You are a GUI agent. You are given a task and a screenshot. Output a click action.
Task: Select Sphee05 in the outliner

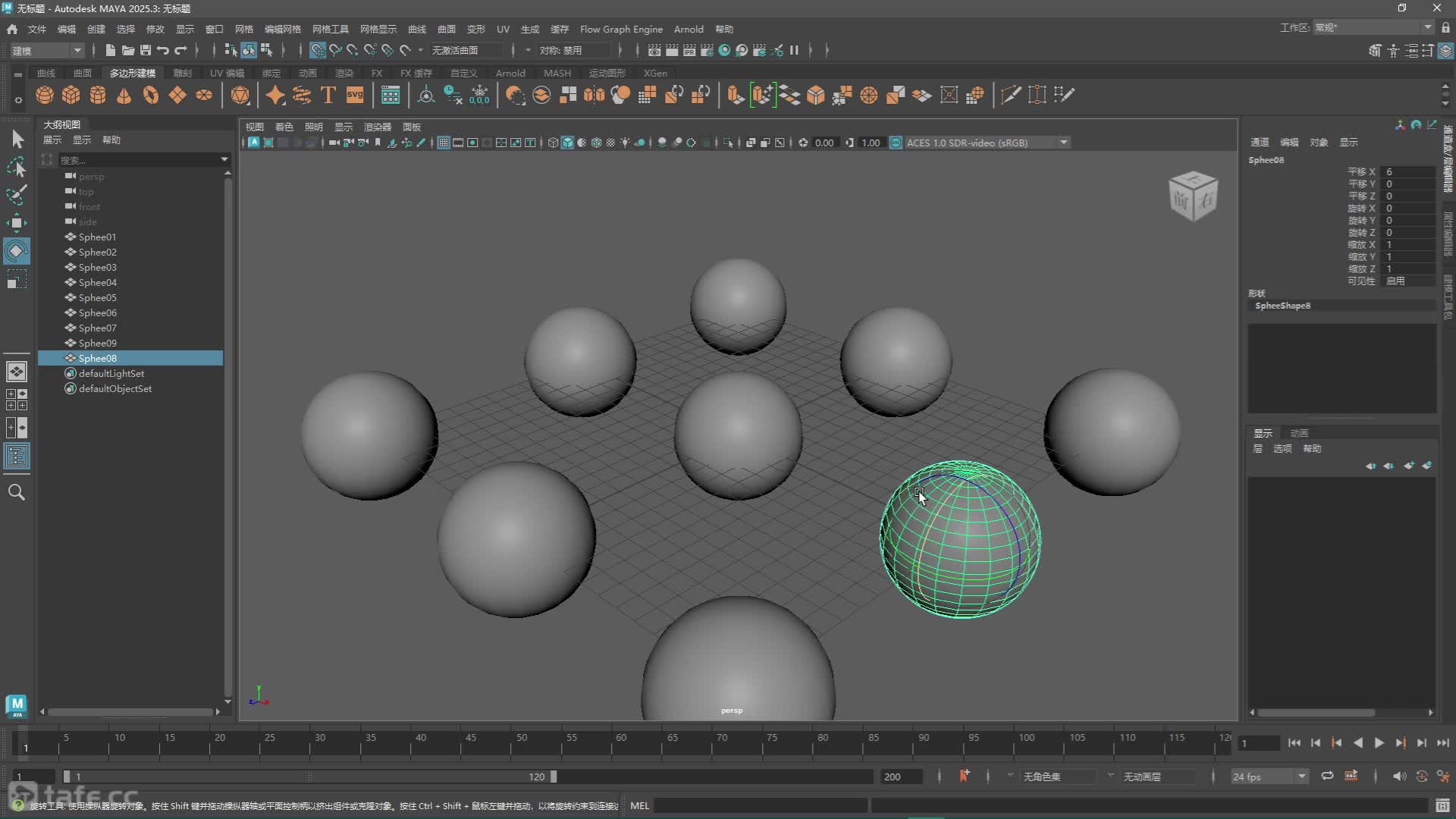(x=98, y=297)
